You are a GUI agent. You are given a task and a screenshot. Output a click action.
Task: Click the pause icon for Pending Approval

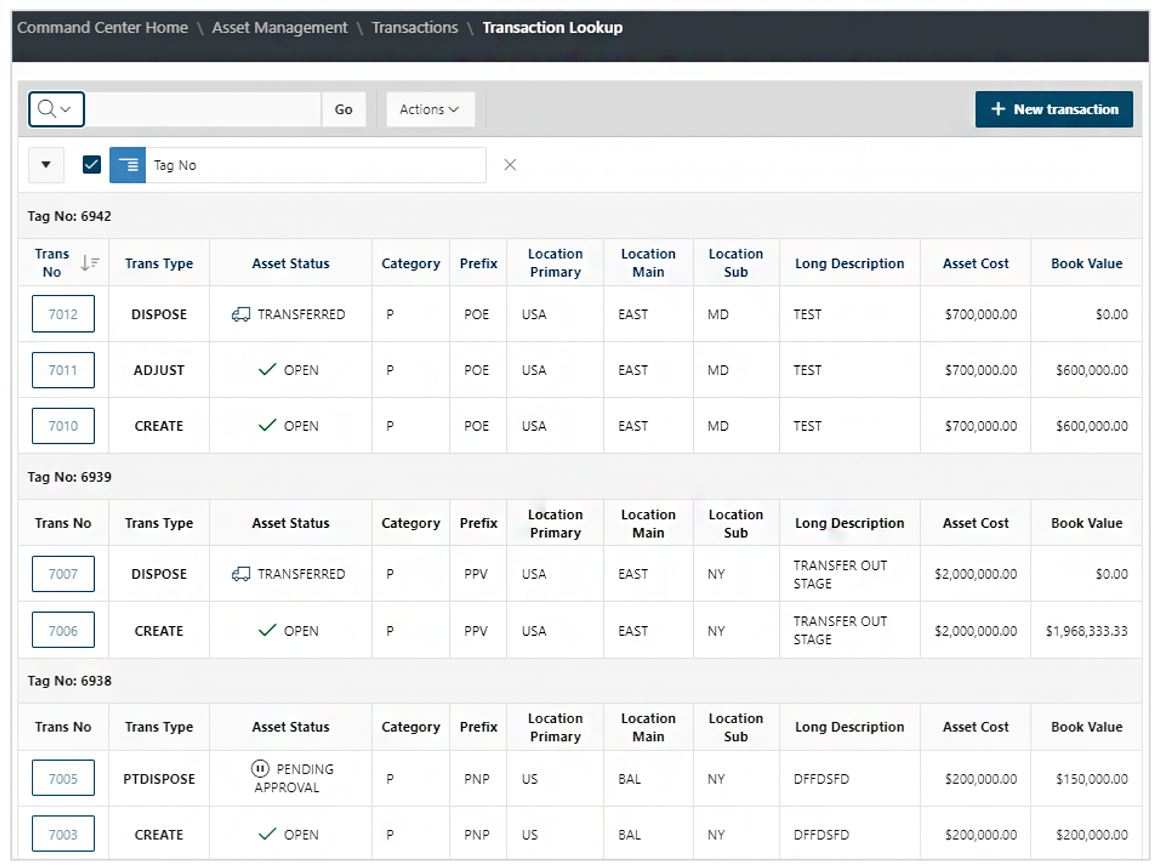coord(260,769)
